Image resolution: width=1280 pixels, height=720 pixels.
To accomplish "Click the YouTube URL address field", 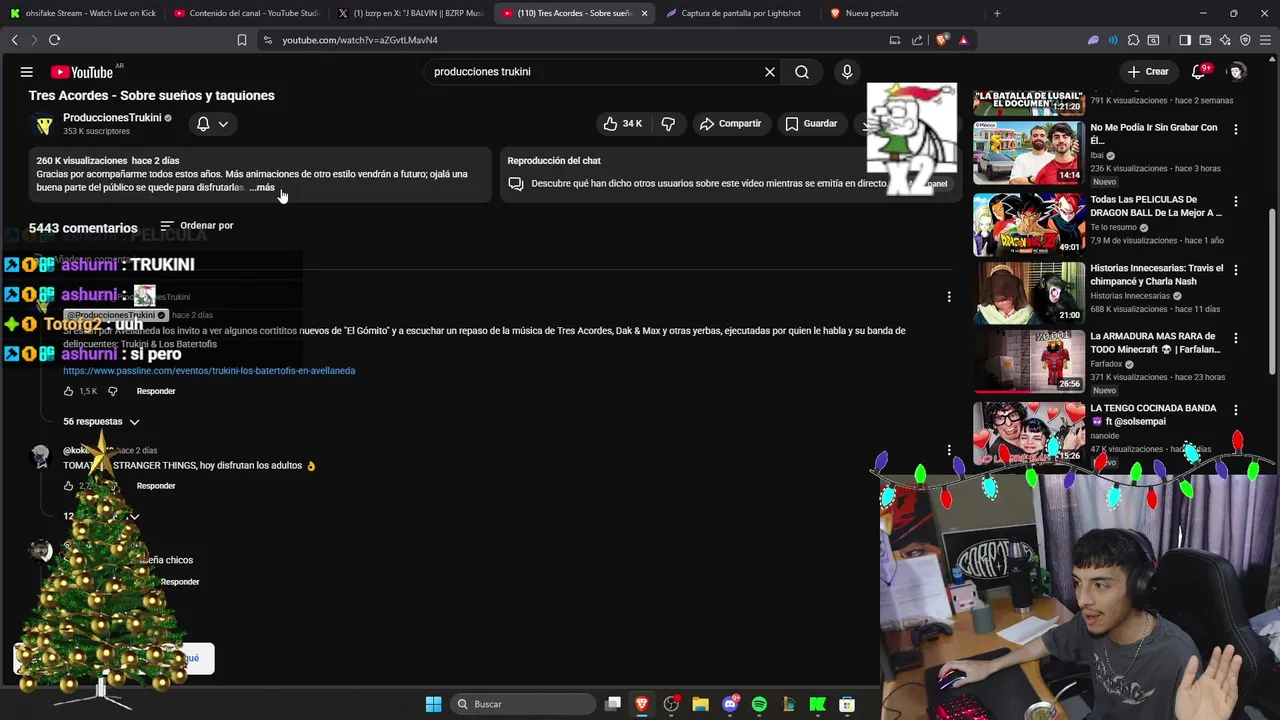I will [570, 40].
